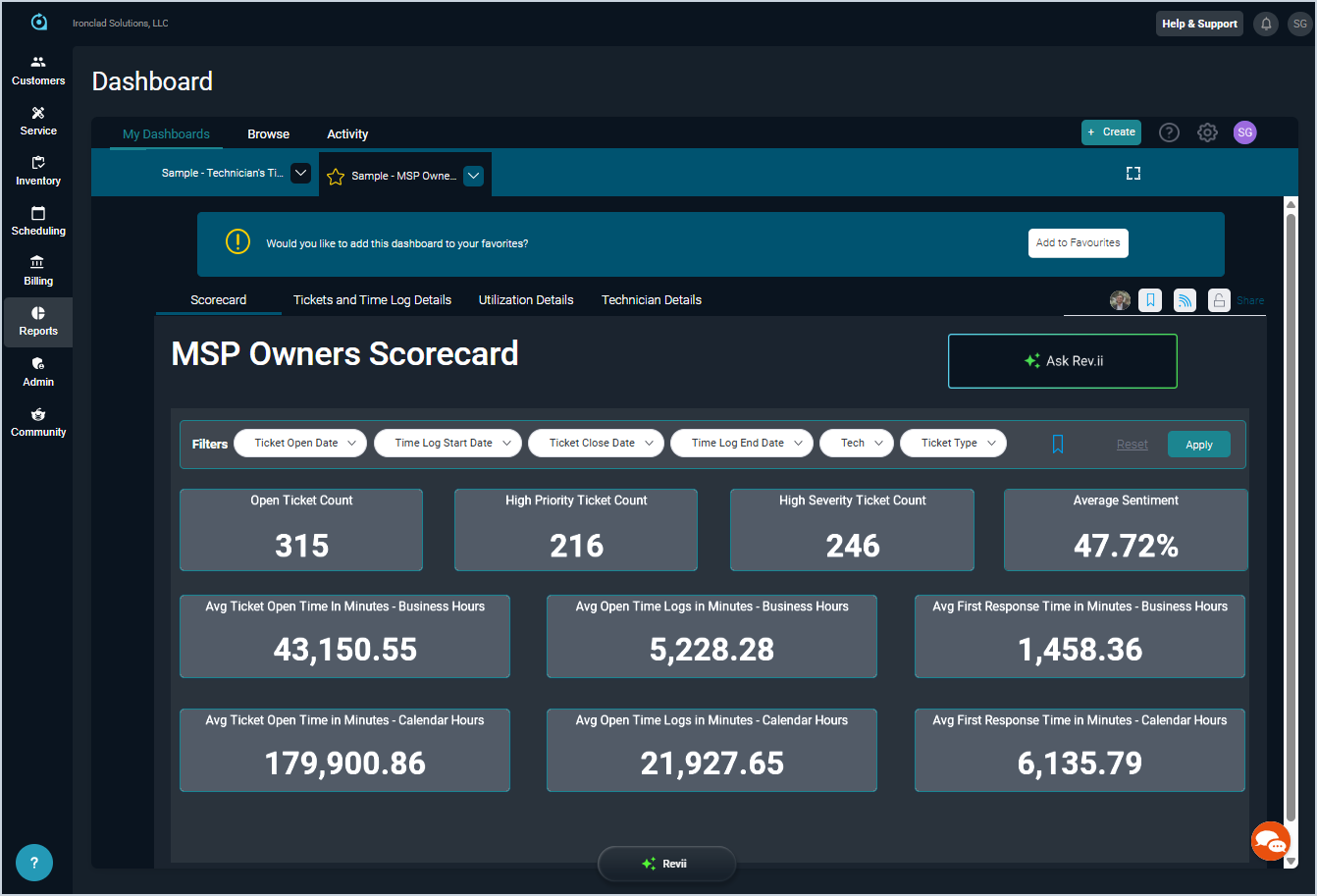Select the Browse tab
This screenshot has height=896, width=1317.
(268, 134)
